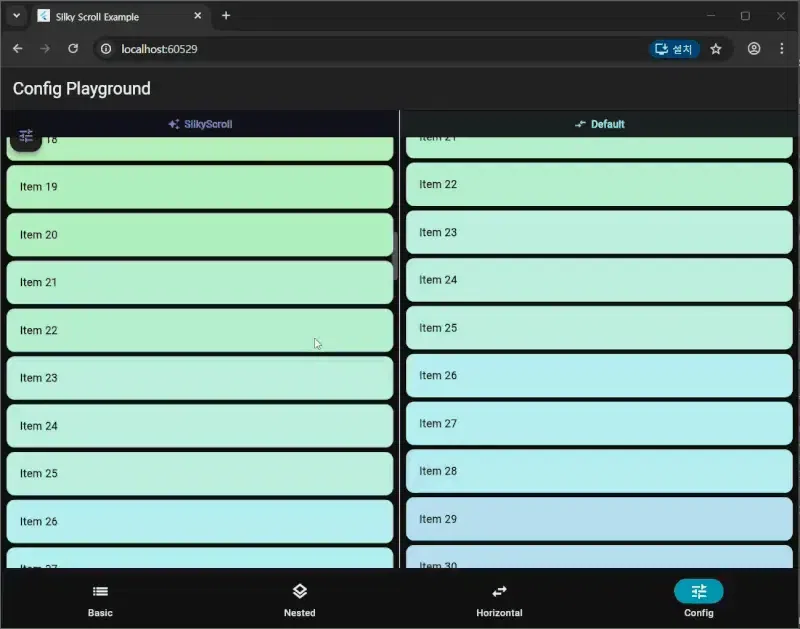Click Item 22 in Default list
This screenshot has height=629, width=800.
(599, 184)
